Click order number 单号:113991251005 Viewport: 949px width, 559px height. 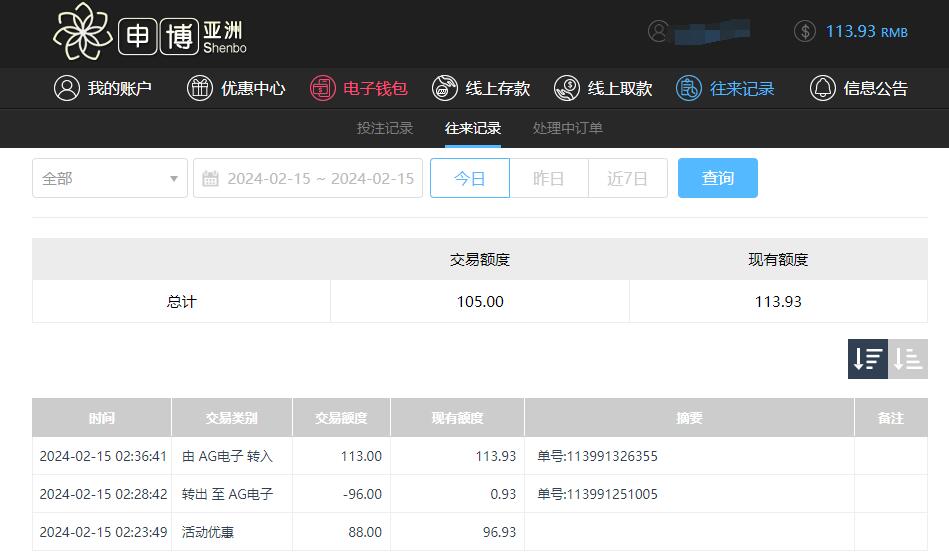point(597,494)
